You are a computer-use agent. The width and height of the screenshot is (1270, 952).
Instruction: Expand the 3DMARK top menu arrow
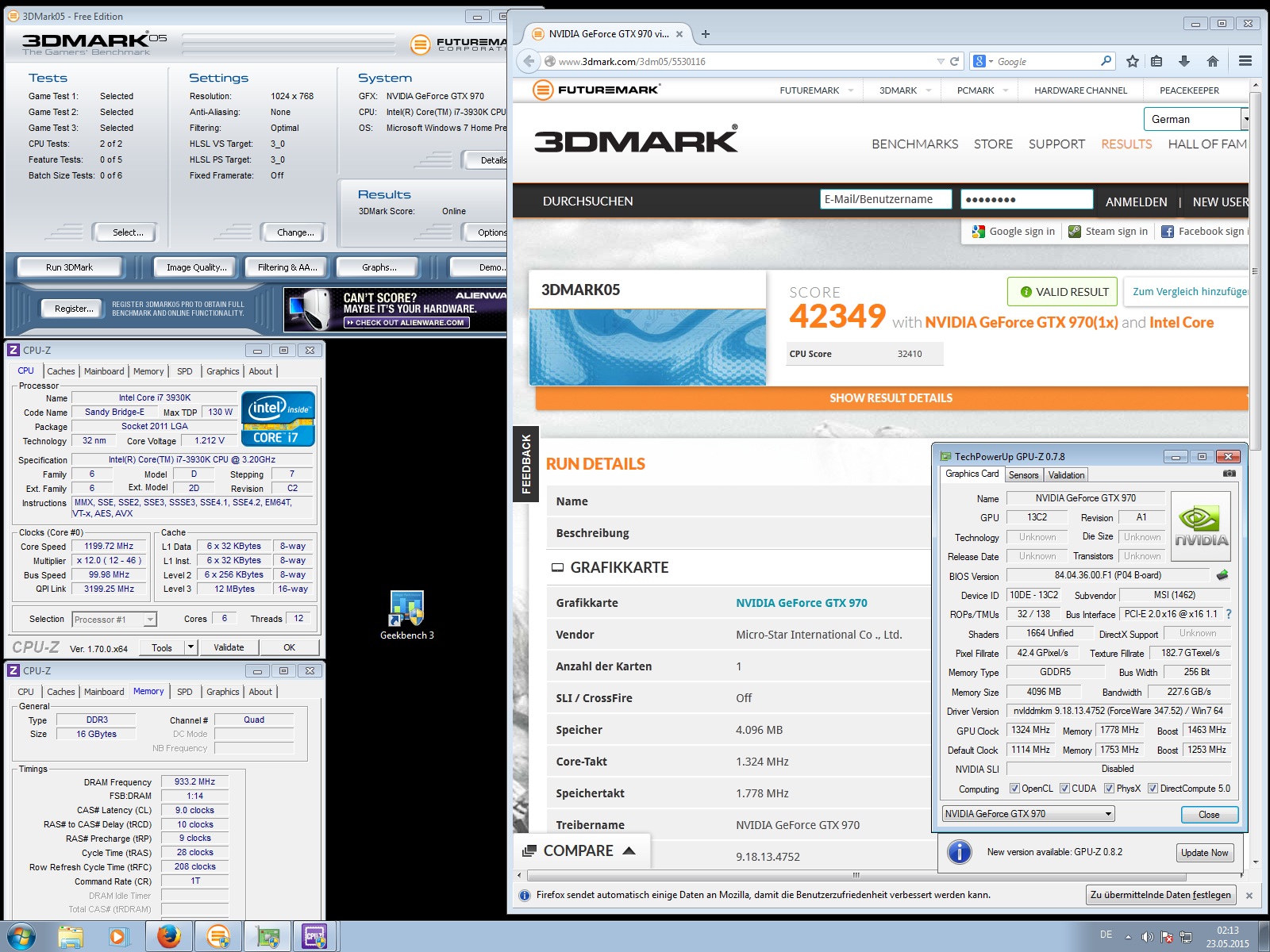click(928, 90)
